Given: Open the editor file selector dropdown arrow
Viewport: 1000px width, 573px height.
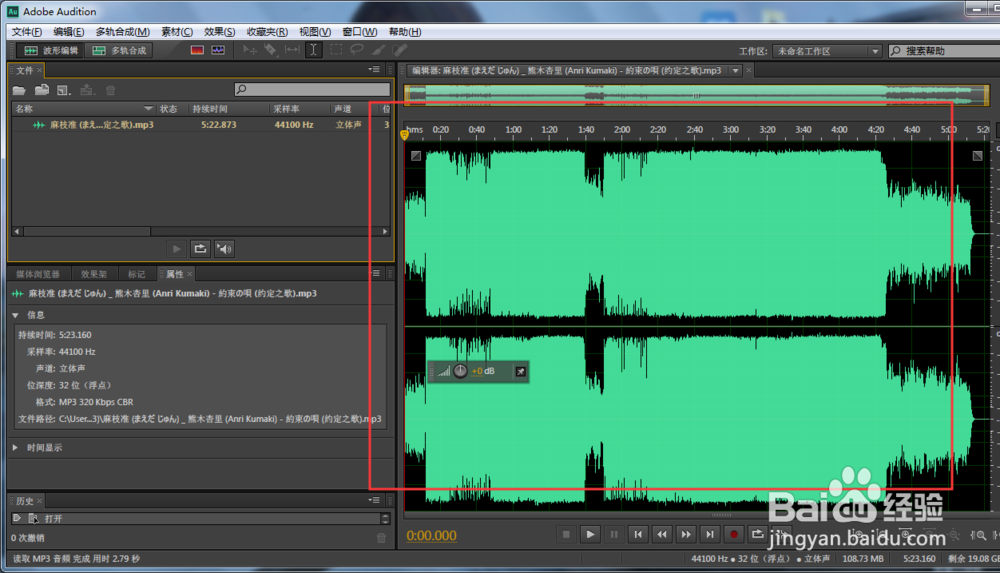Looking at the screenshot, I should [x=735, y=71].
